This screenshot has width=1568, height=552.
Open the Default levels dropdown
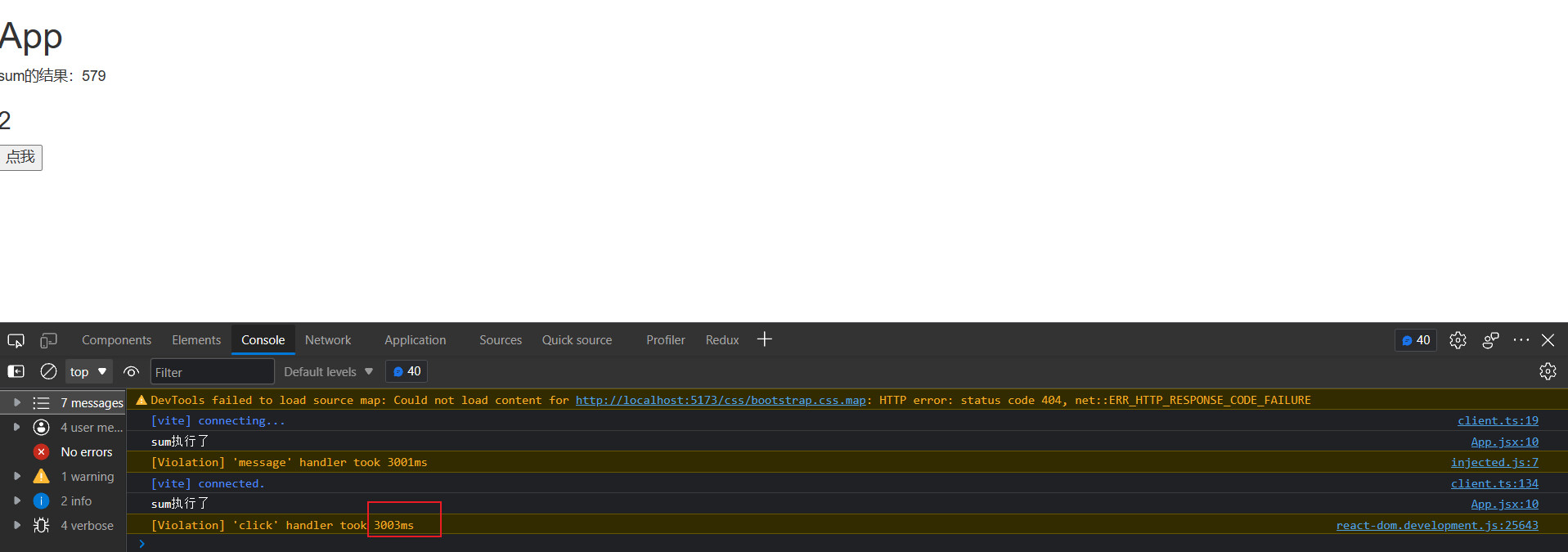pyautogui.click(x=328, y=371)
